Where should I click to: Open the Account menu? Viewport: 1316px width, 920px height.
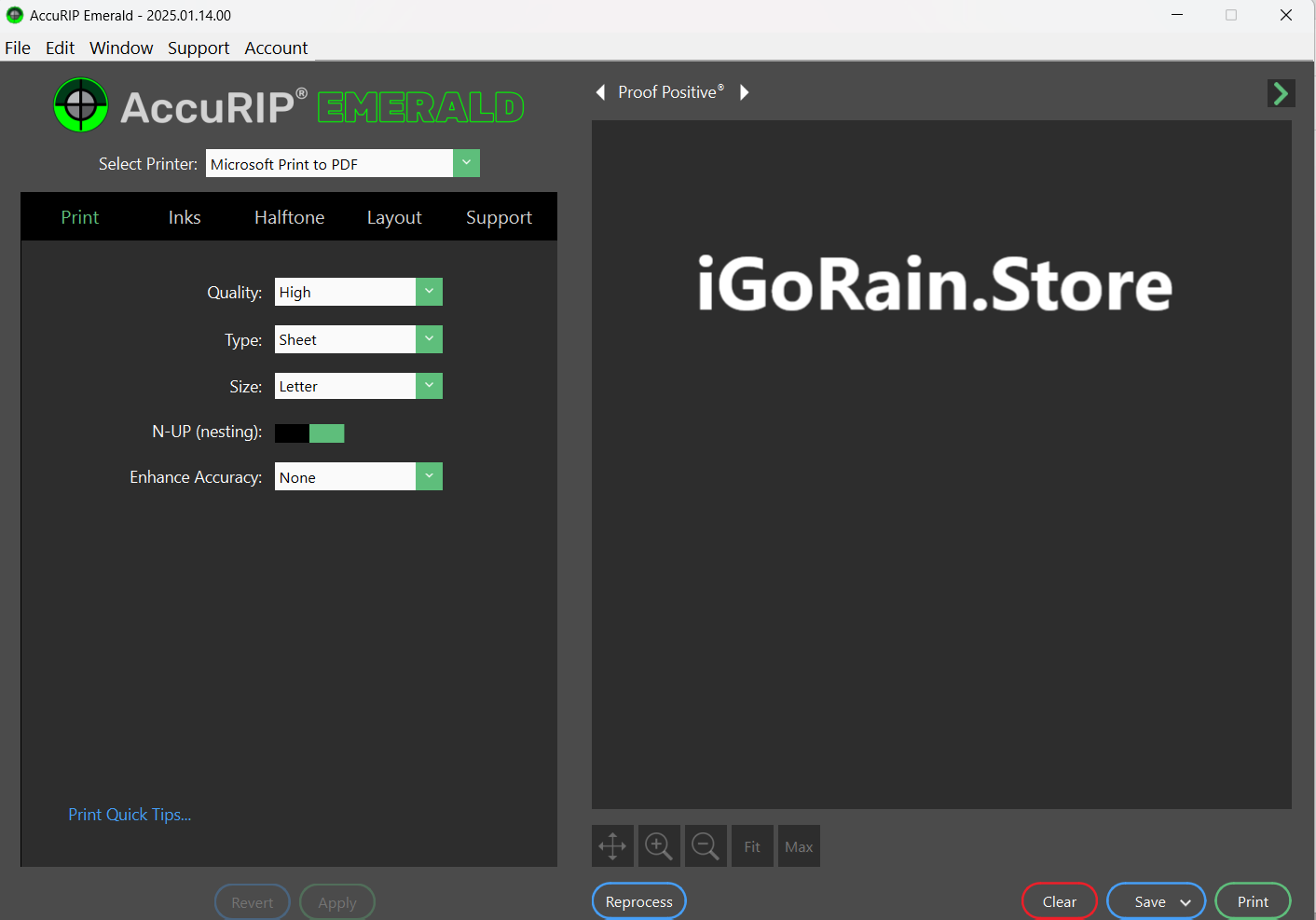point(276,48)
